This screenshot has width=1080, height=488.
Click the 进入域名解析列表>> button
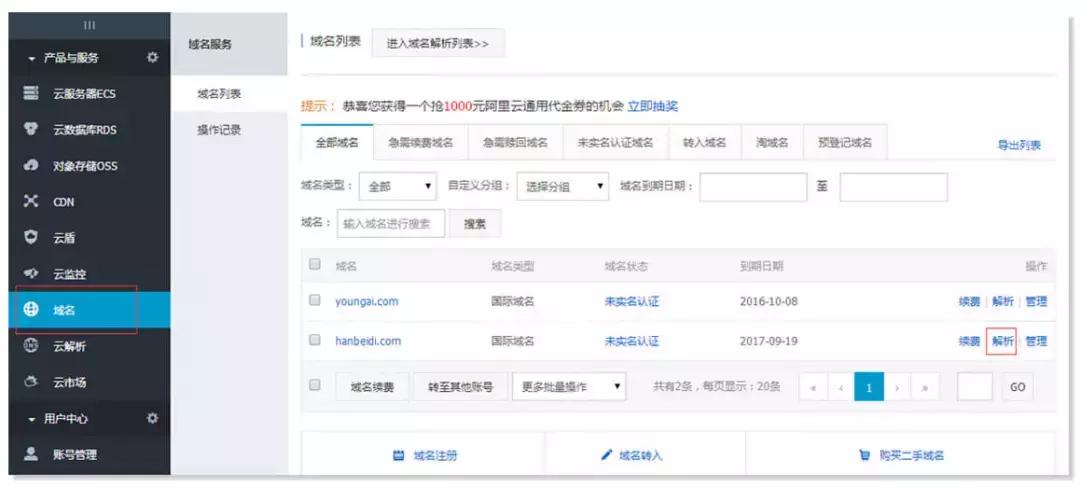[x=438, y=43]
